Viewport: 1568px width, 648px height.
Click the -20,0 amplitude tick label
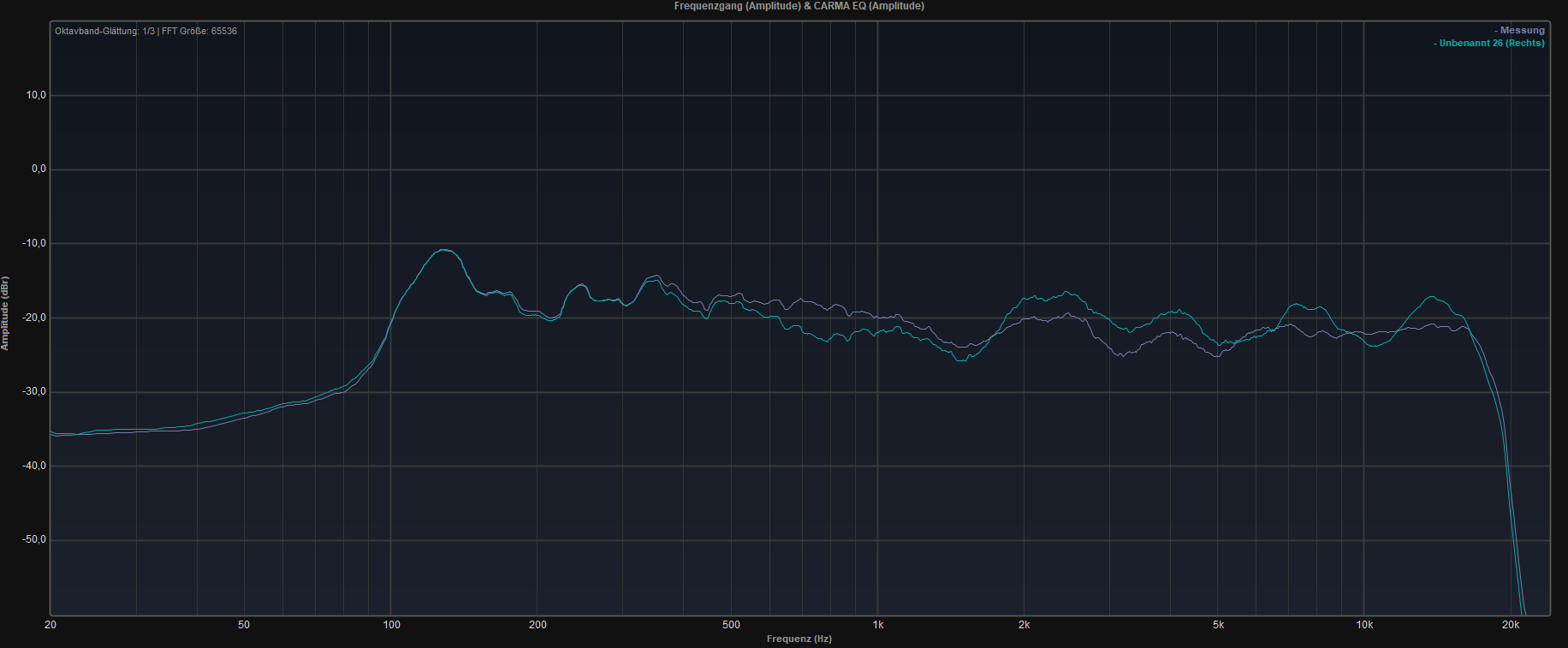point(34,318)
